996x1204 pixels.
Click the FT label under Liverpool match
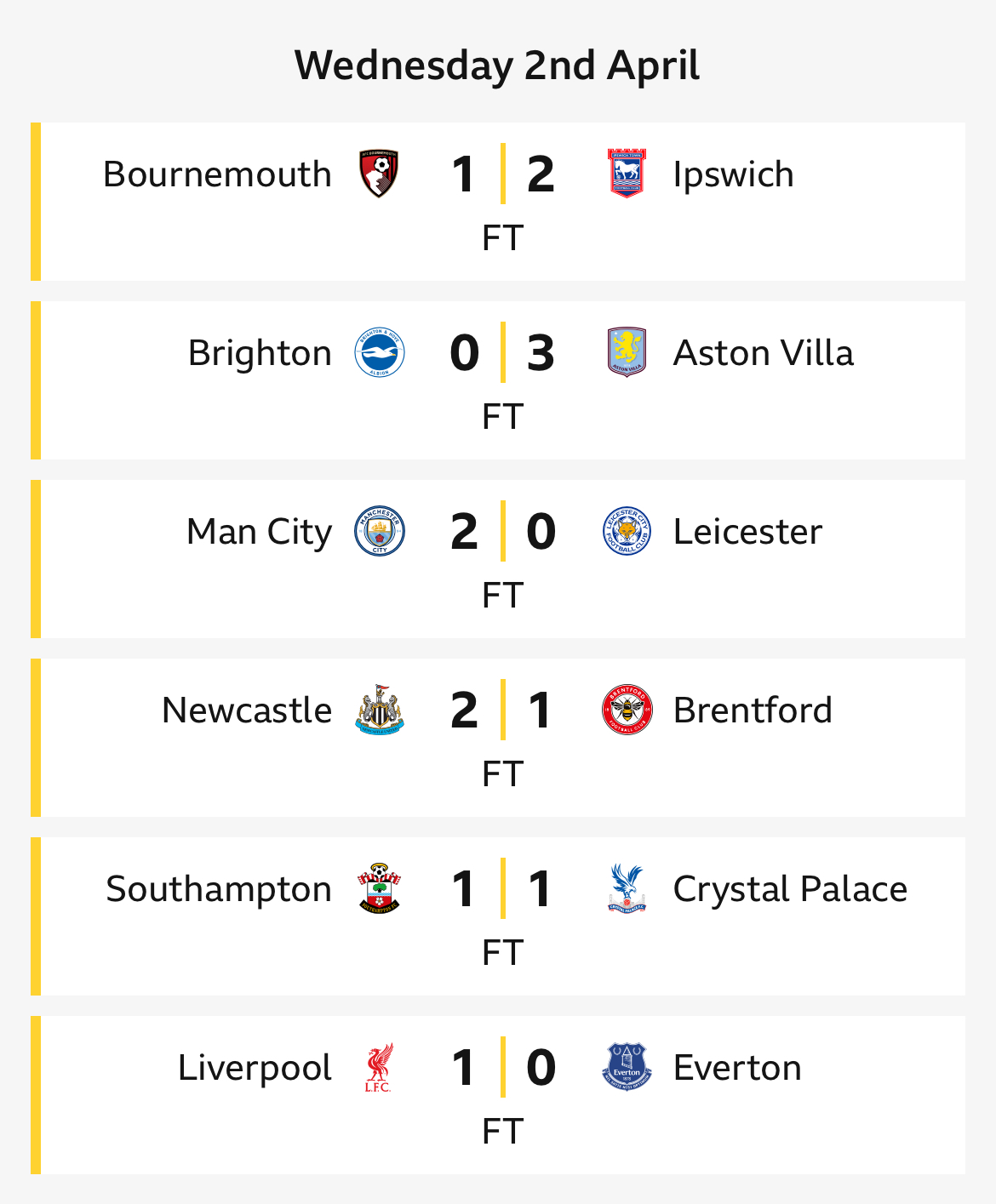point(502,1132)
